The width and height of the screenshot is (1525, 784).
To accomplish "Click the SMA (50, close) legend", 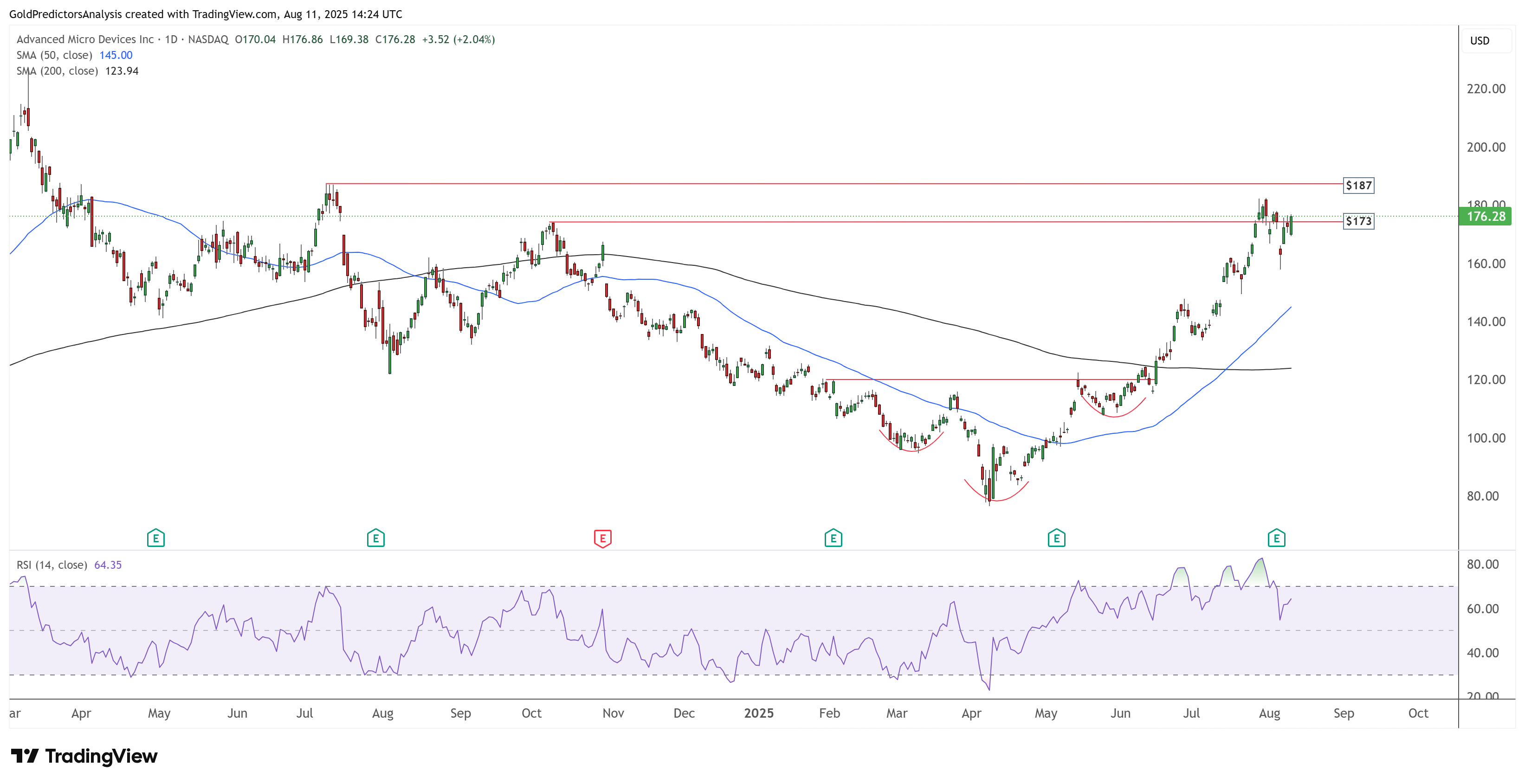I will tap(54, 55).
